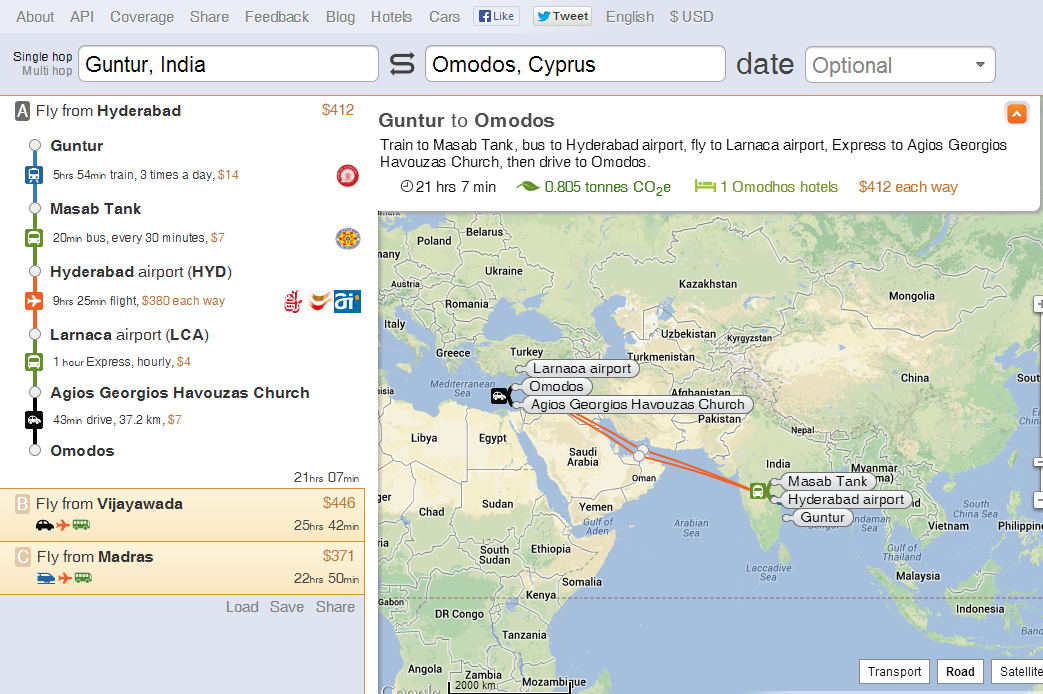The width and height of the screenshot is (1043, 694).
Task: Click the black car icon for the drive to Omodos
Action: point(34,420)
